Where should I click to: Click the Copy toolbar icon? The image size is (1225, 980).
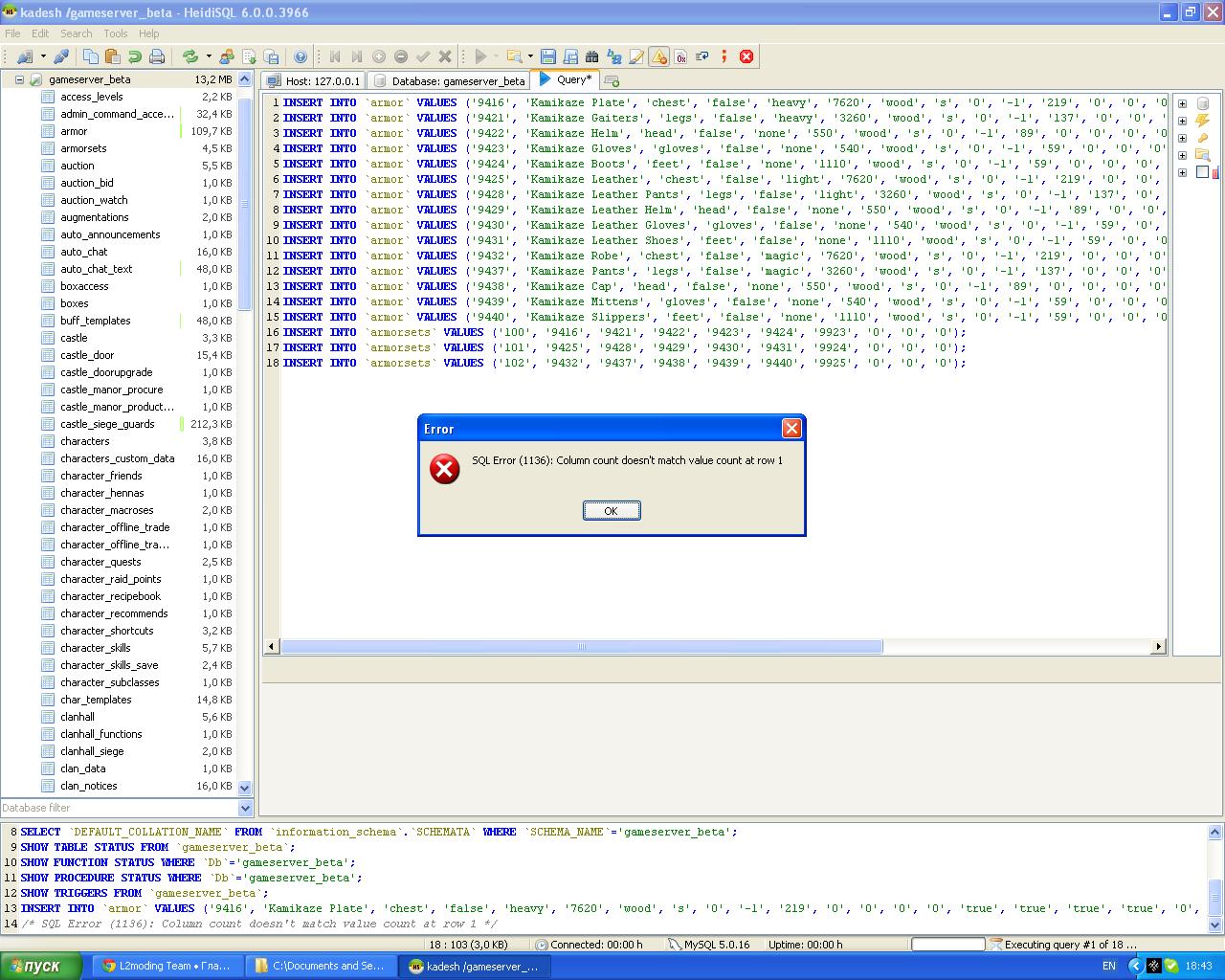point(91,56)
